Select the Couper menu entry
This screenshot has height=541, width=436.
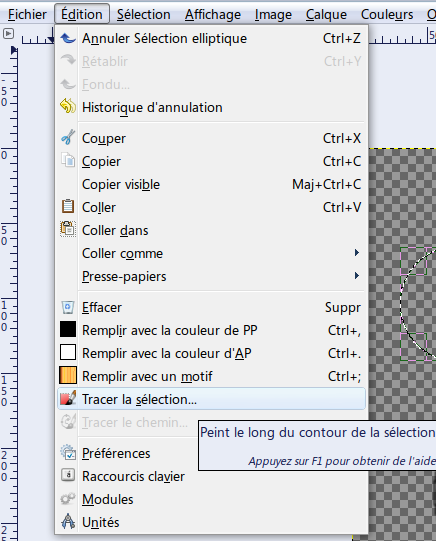coord(211,138)
